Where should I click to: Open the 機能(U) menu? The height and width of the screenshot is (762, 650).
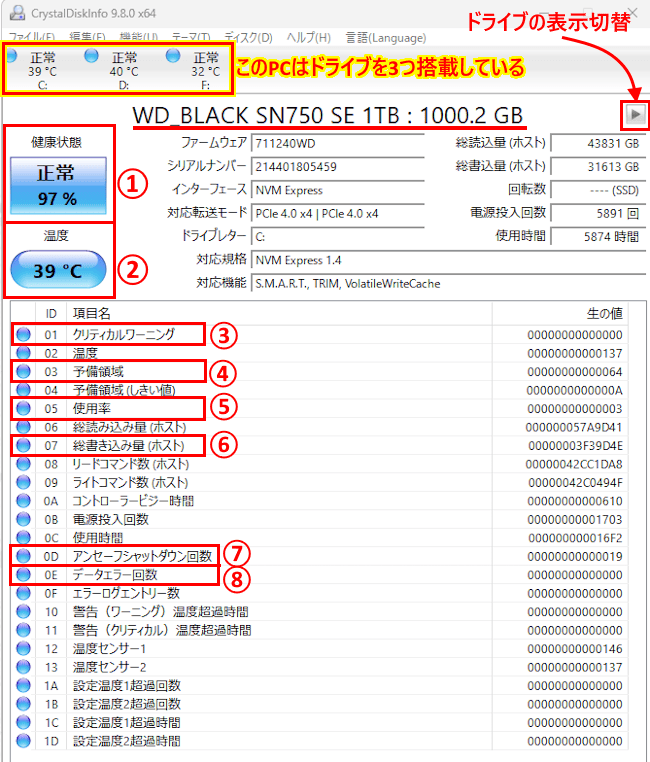coord(138,37)
